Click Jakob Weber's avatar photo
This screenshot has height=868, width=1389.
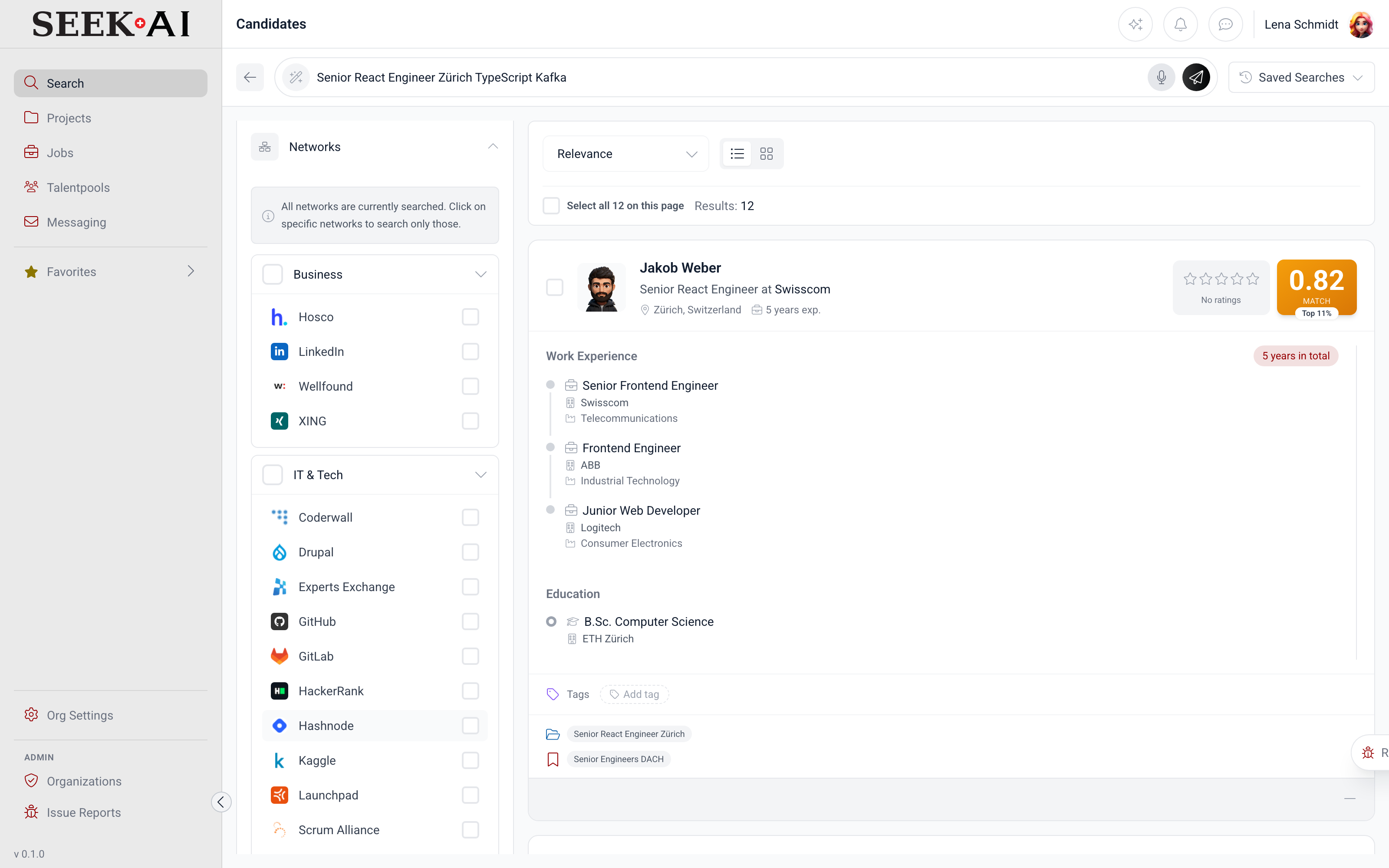[601, 288]
